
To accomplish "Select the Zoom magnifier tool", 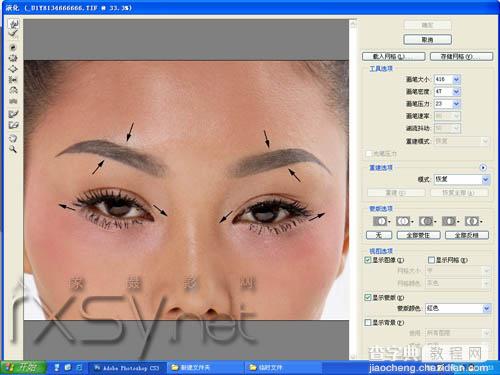I will tap(13, 149).
